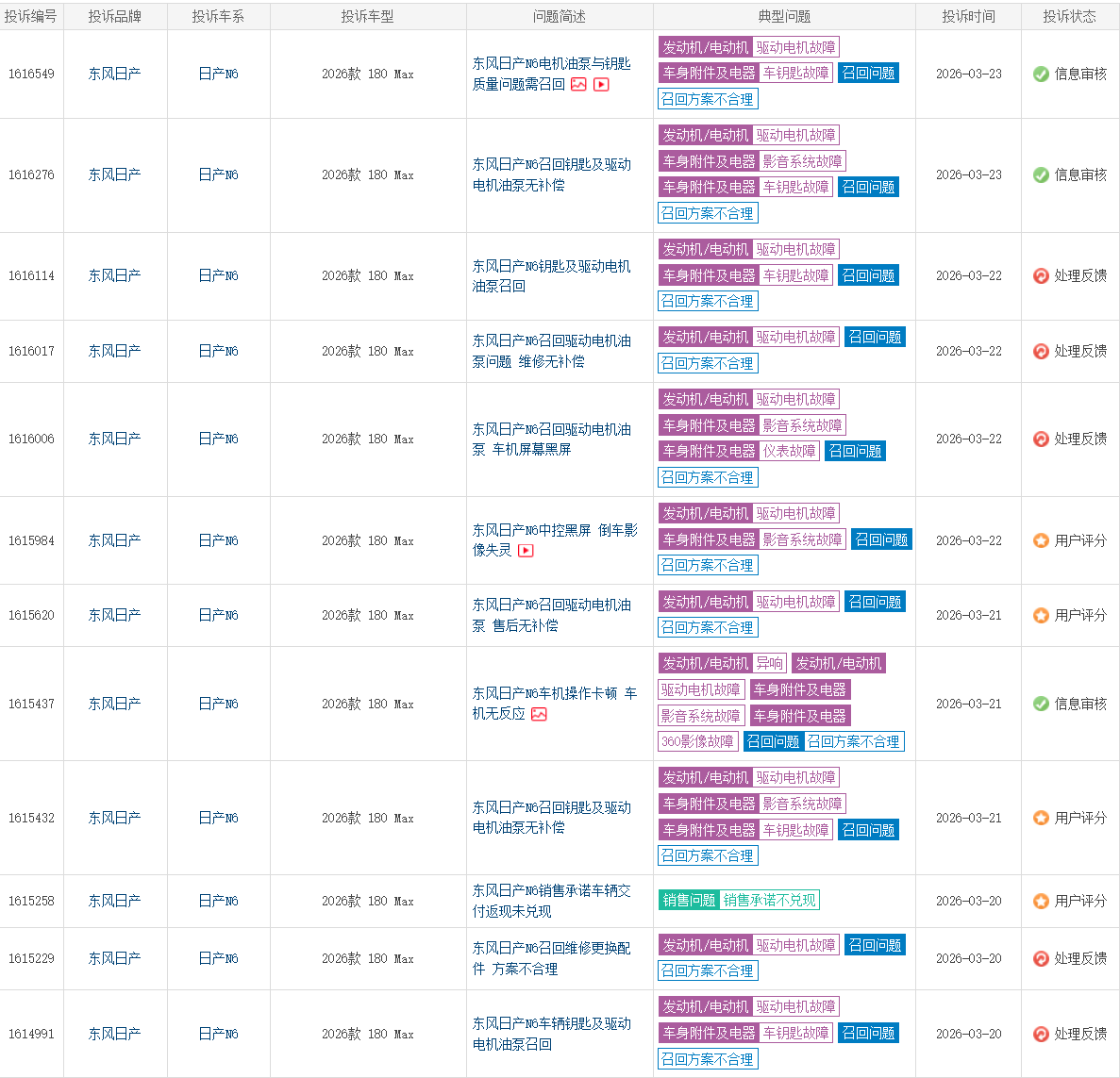The image size is (1120, 1078).
Task: Click red 处理反馈 icon for complaint 1614991
Action: pyautogui.click(x=1041, y=1034)
